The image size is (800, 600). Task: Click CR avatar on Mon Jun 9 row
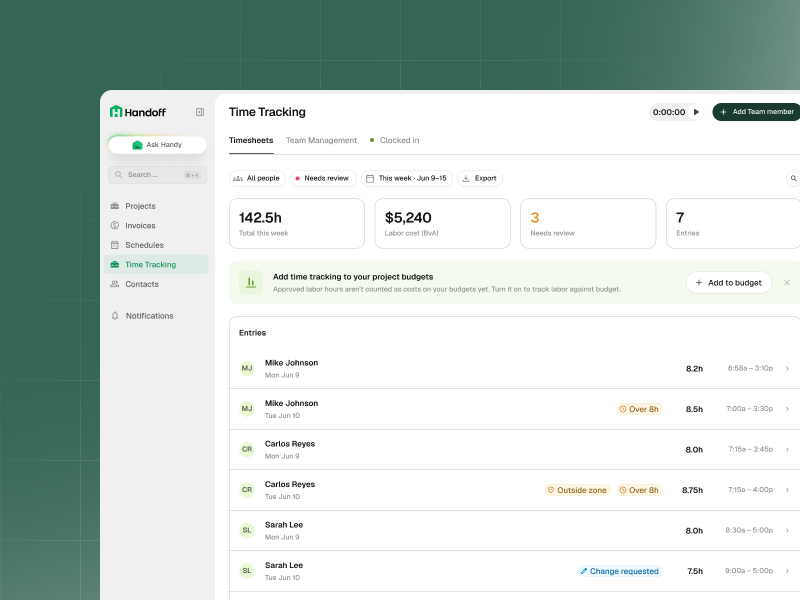[x=247, y=449]
